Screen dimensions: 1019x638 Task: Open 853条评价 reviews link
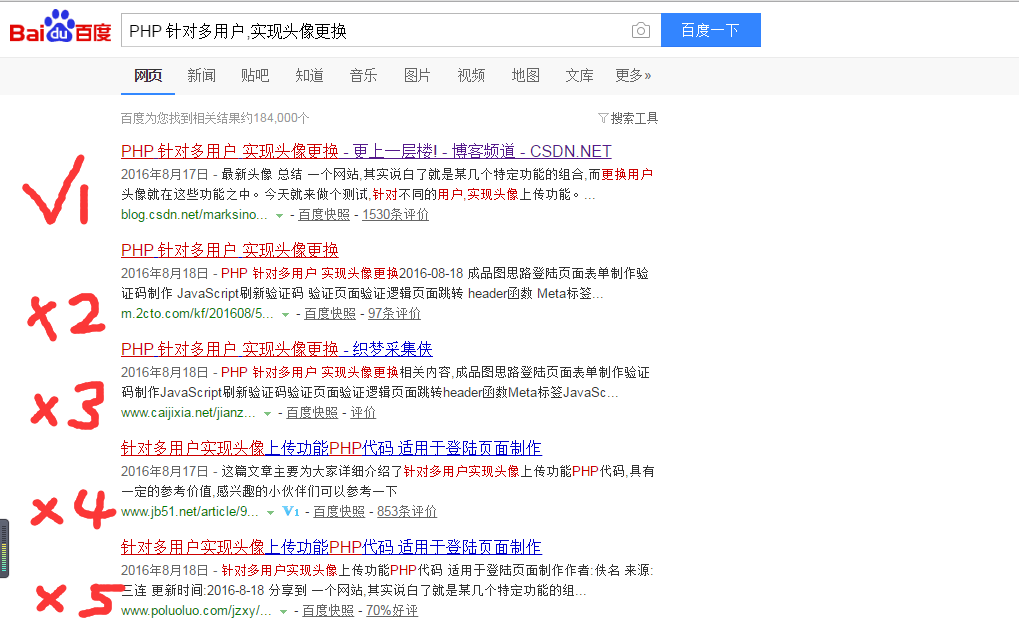click(x=407, y=511)
